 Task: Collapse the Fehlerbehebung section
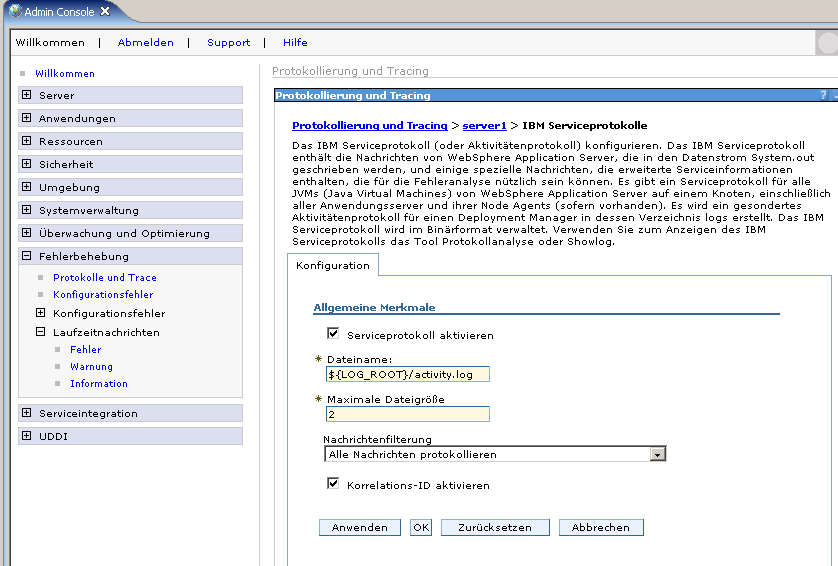click(x=26, y=255)
